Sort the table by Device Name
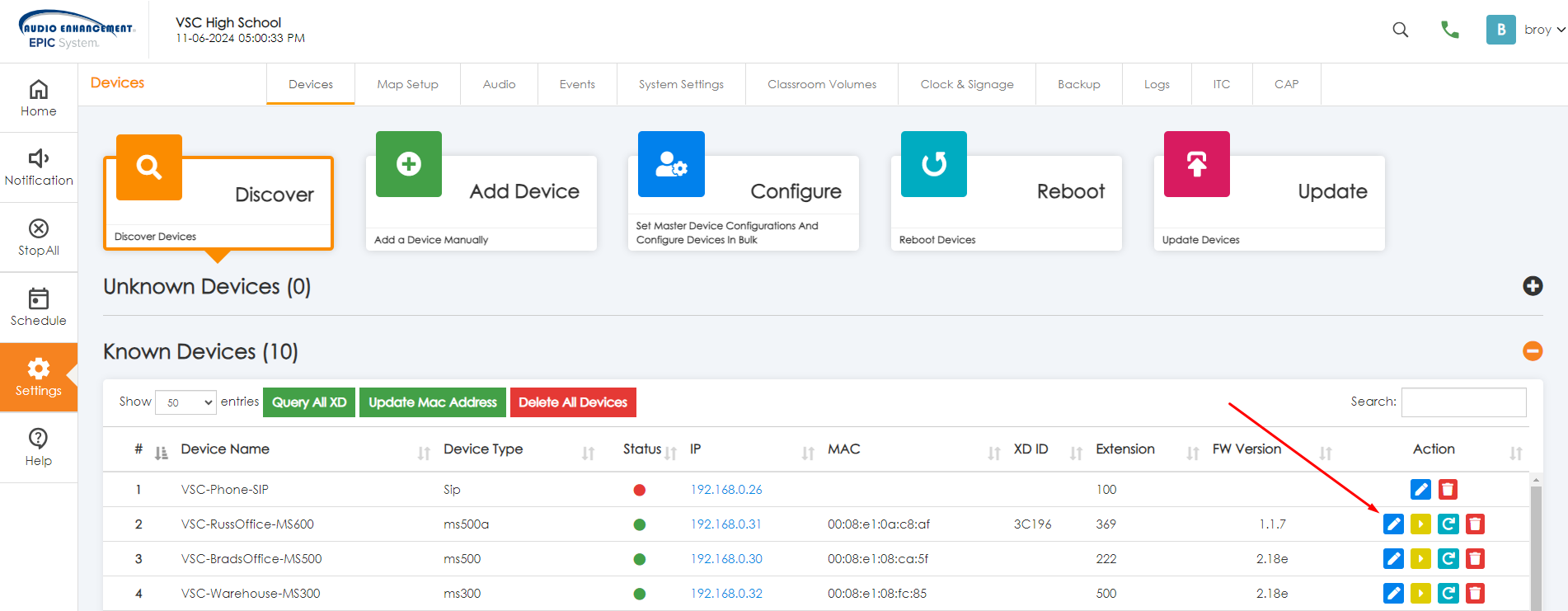 [x=225, y=449]
